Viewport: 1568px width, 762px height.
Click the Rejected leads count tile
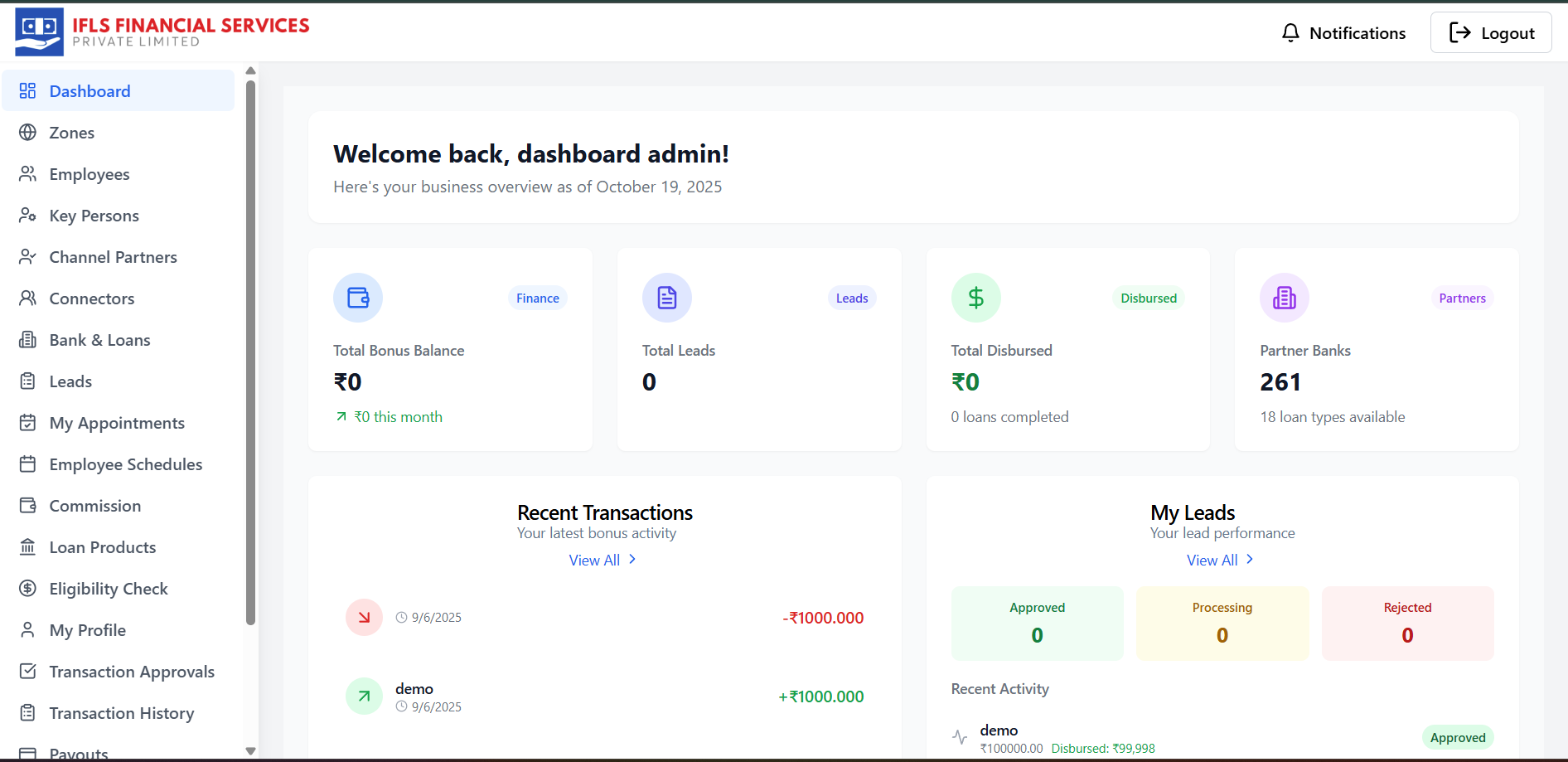tap(1407, 624)
